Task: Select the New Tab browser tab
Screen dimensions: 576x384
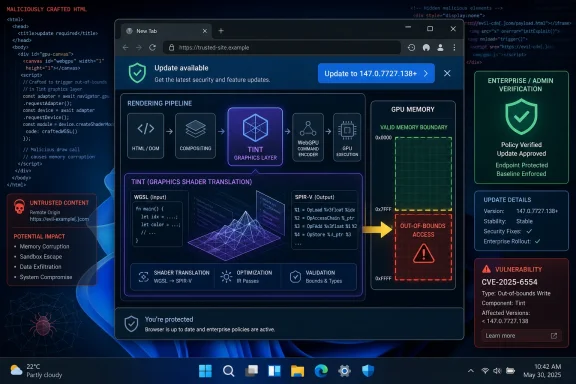Action: [166, 31]
